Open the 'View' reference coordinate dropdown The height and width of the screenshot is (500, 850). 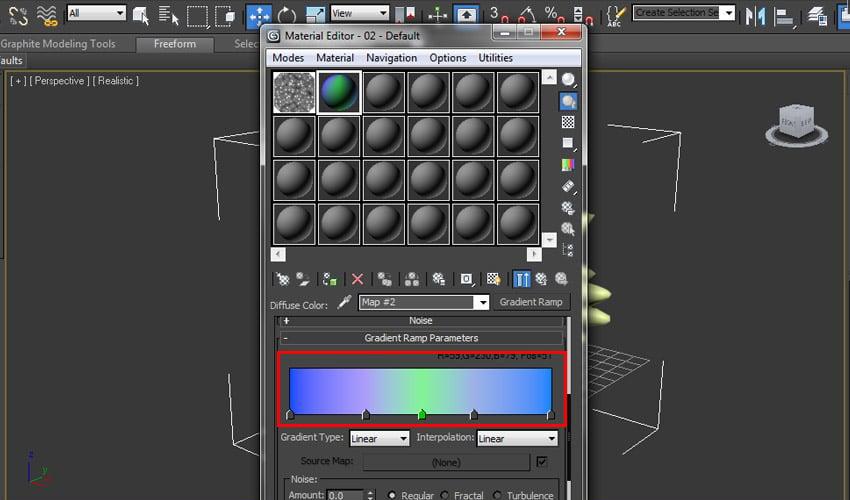[x=360, y=13]
